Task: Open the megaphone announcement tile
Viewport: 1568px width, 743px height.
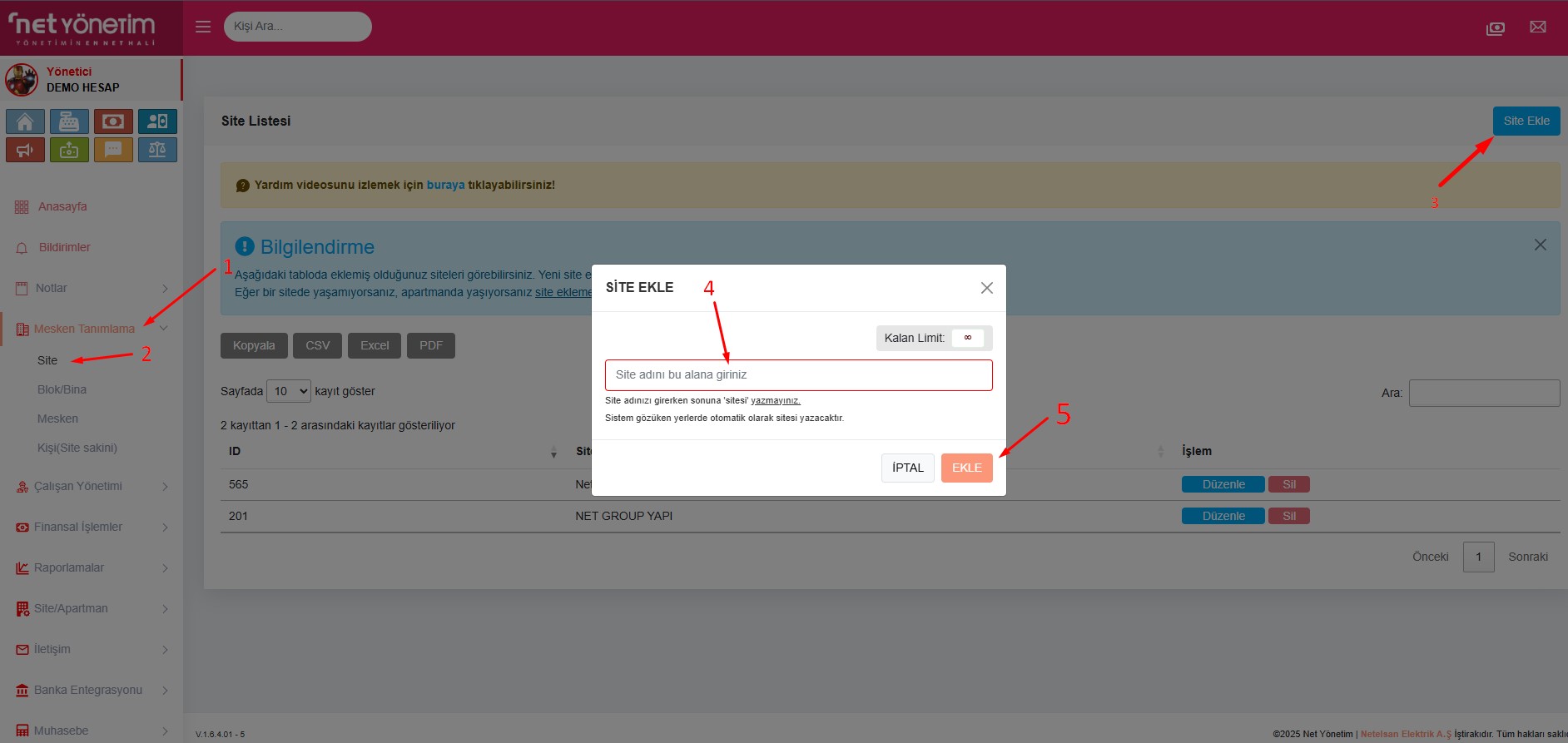Action: tap(25, 150)
